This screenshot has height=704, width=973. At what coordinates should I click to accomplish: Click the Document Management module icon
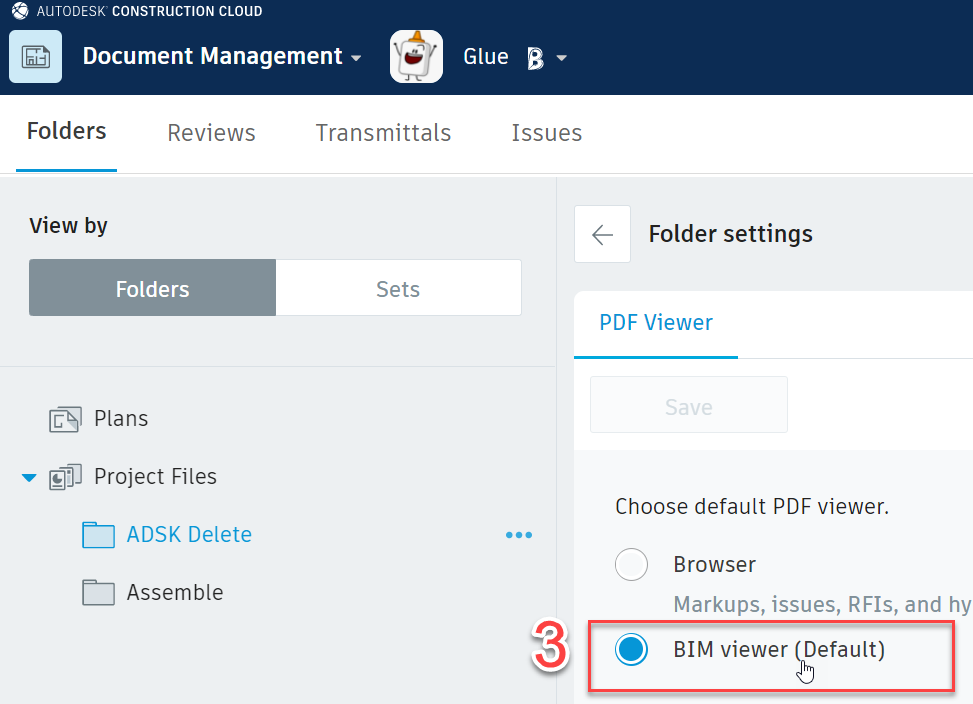[35, 56]
